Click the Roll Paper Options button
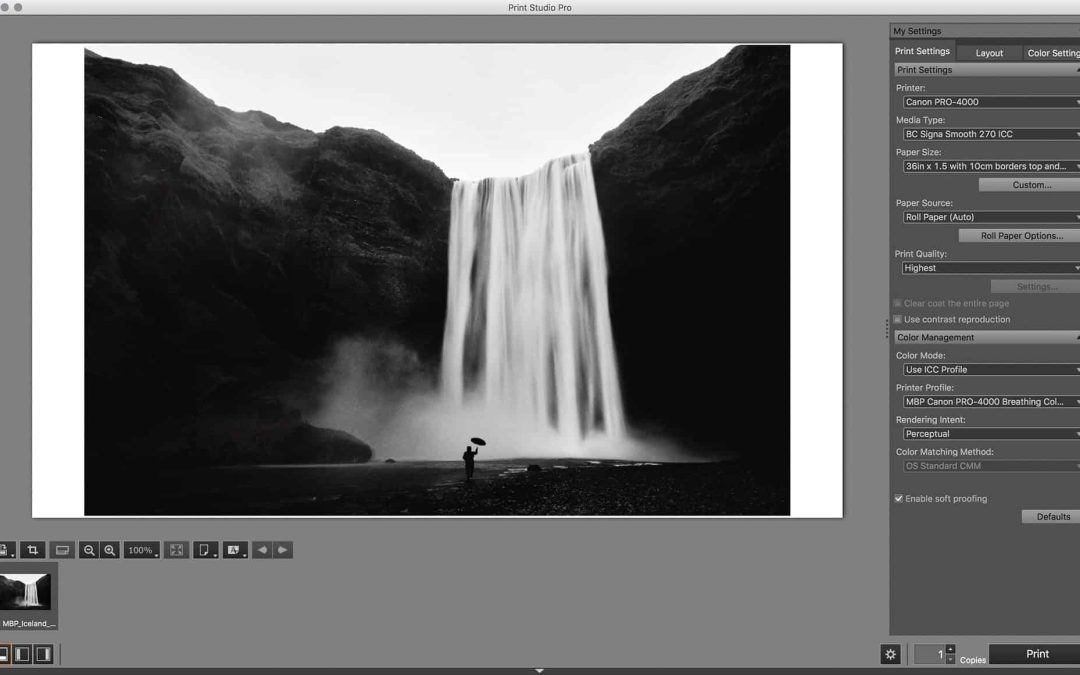Screen dimensions: 1080x675 tap(1019, 236)
